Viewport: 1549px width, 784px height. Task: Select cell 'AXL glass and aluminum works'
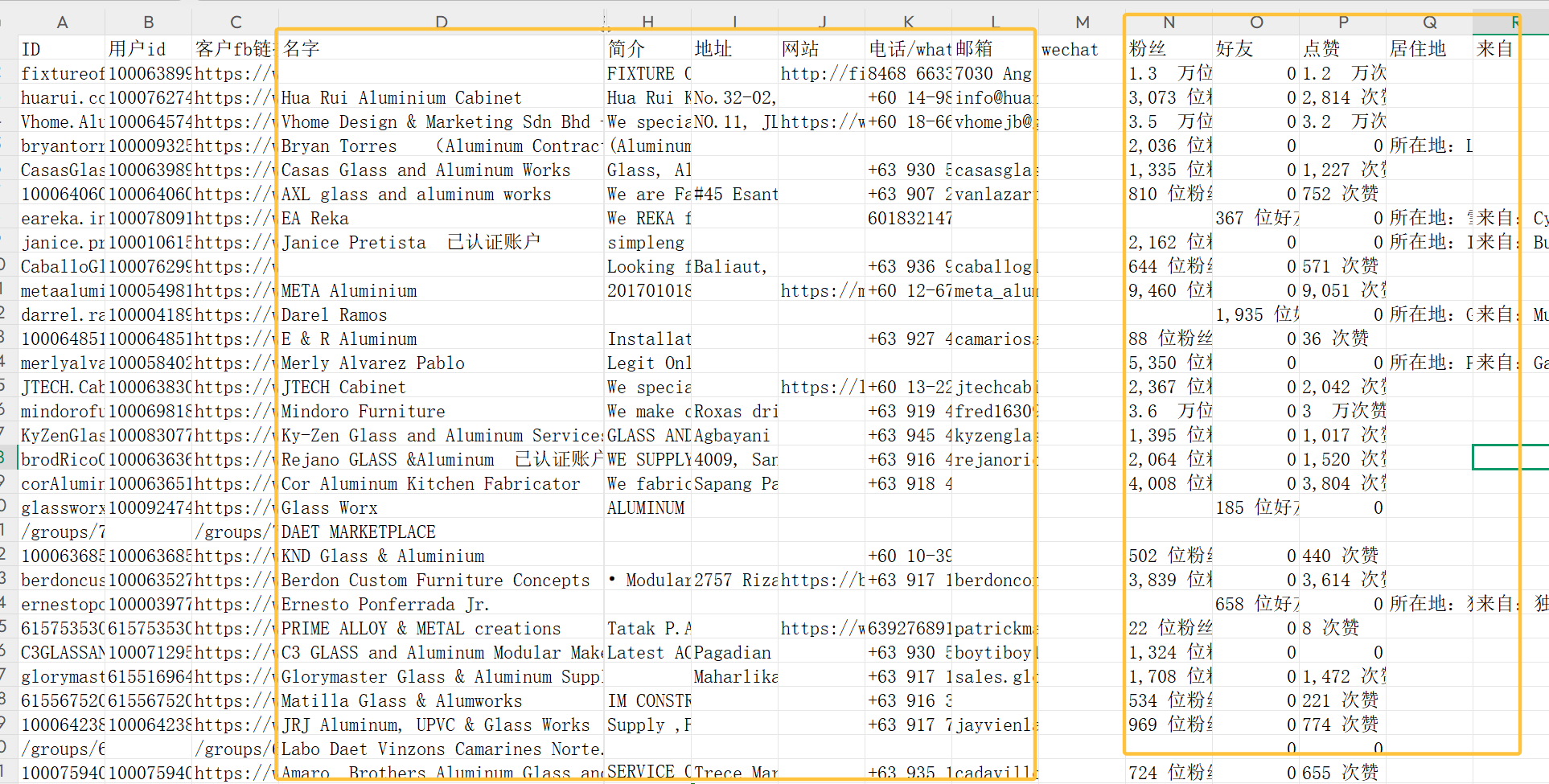(x=442, y=194)
